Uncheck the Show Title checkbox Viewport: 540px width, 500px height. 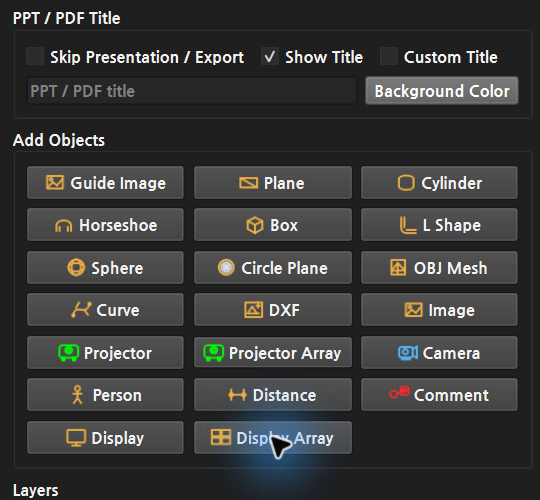click(270, 56)
